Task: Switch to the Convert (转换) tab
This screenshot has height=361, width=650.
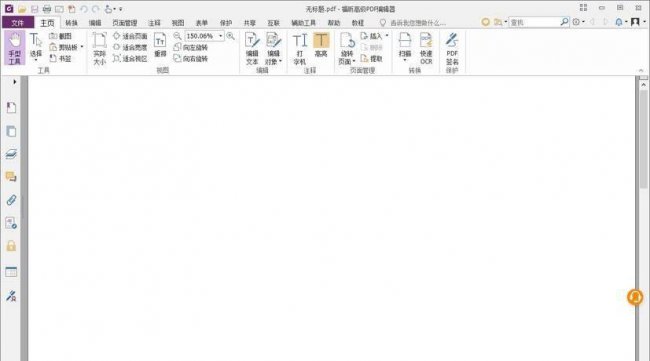Action: click(71, 23)
